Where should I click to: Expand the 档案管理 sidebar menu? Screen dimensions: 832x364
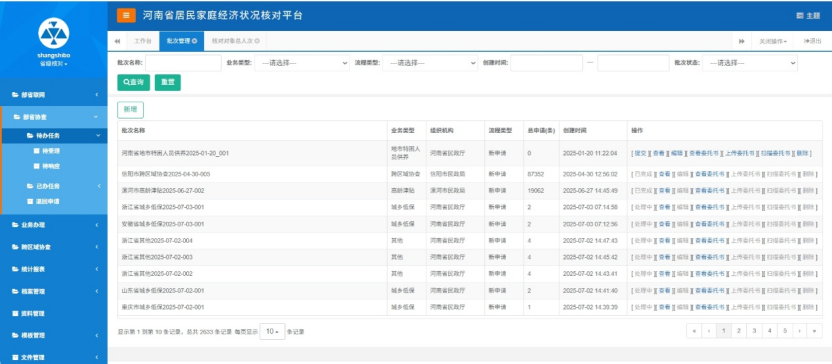click(54, 291)
